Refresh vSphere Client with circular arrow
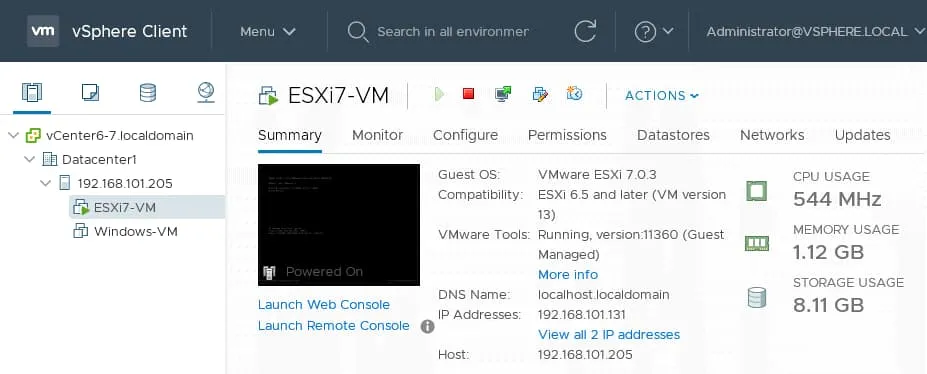Image resolution: width=927 pixels, height=374 pixels. click(585, 31)
